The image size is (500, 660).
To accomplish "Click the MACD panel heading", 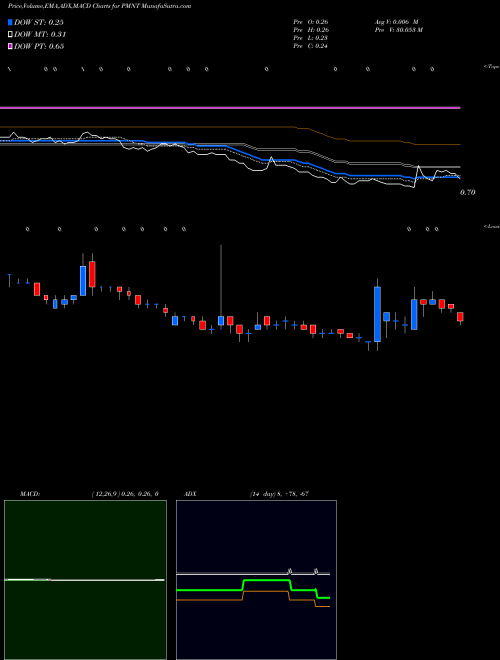I will click(x=30, y=494).
